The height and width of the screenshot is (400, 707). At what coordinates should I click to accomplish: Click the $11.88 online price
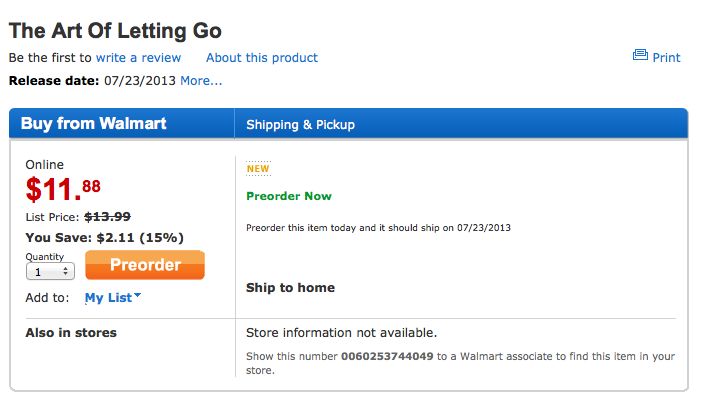[63, 187]
